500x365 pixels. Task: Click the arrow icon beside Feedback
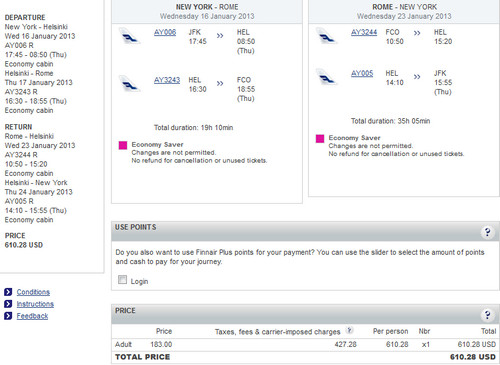tap(8, 316)
